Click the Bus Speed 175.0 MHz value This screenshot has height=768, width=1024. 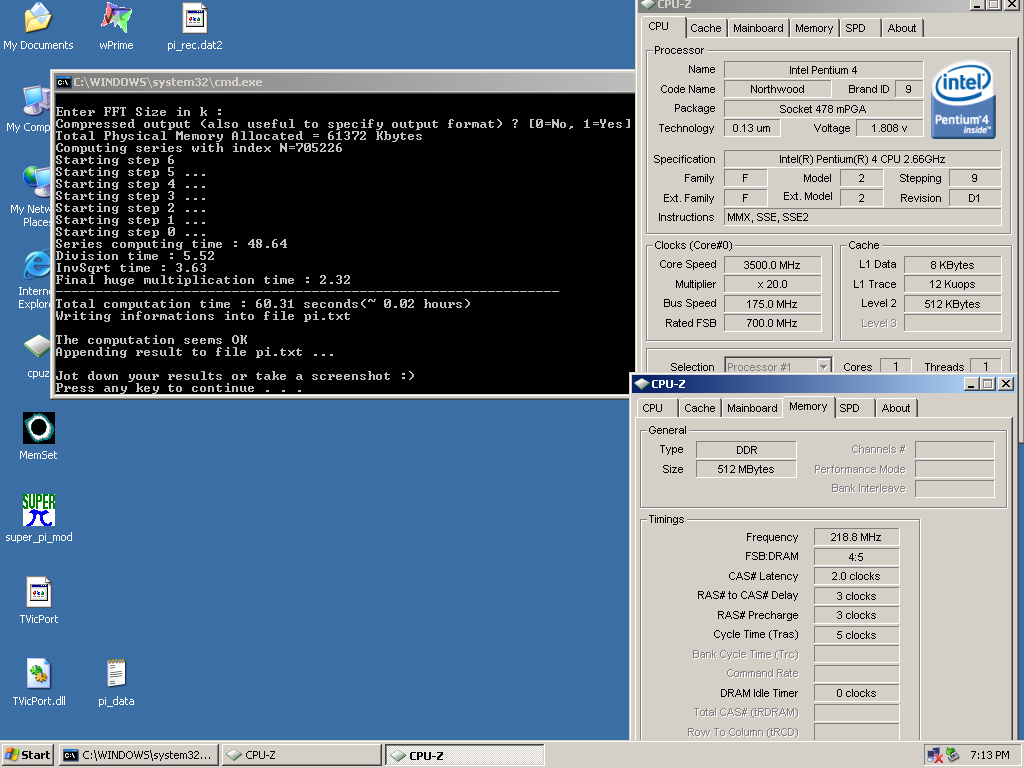pos(772,304)
